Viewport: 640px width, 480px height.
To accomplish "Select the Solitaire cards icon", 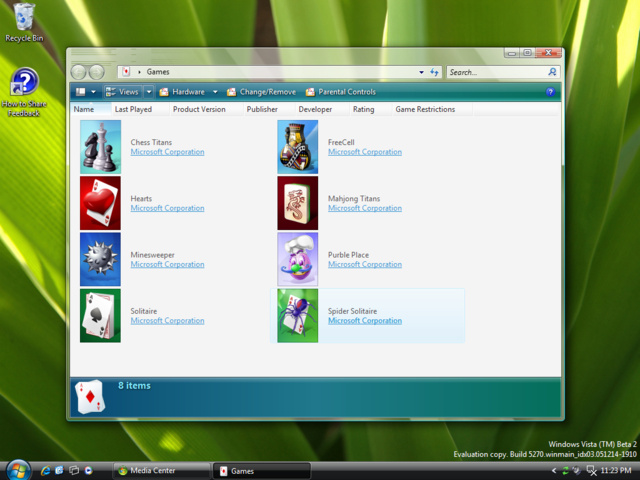I will point(100,316).
